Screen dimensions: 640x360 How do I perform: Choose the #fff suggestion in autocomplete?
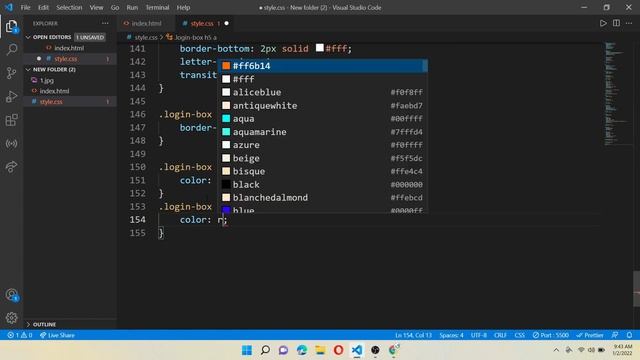coord(322,79)
